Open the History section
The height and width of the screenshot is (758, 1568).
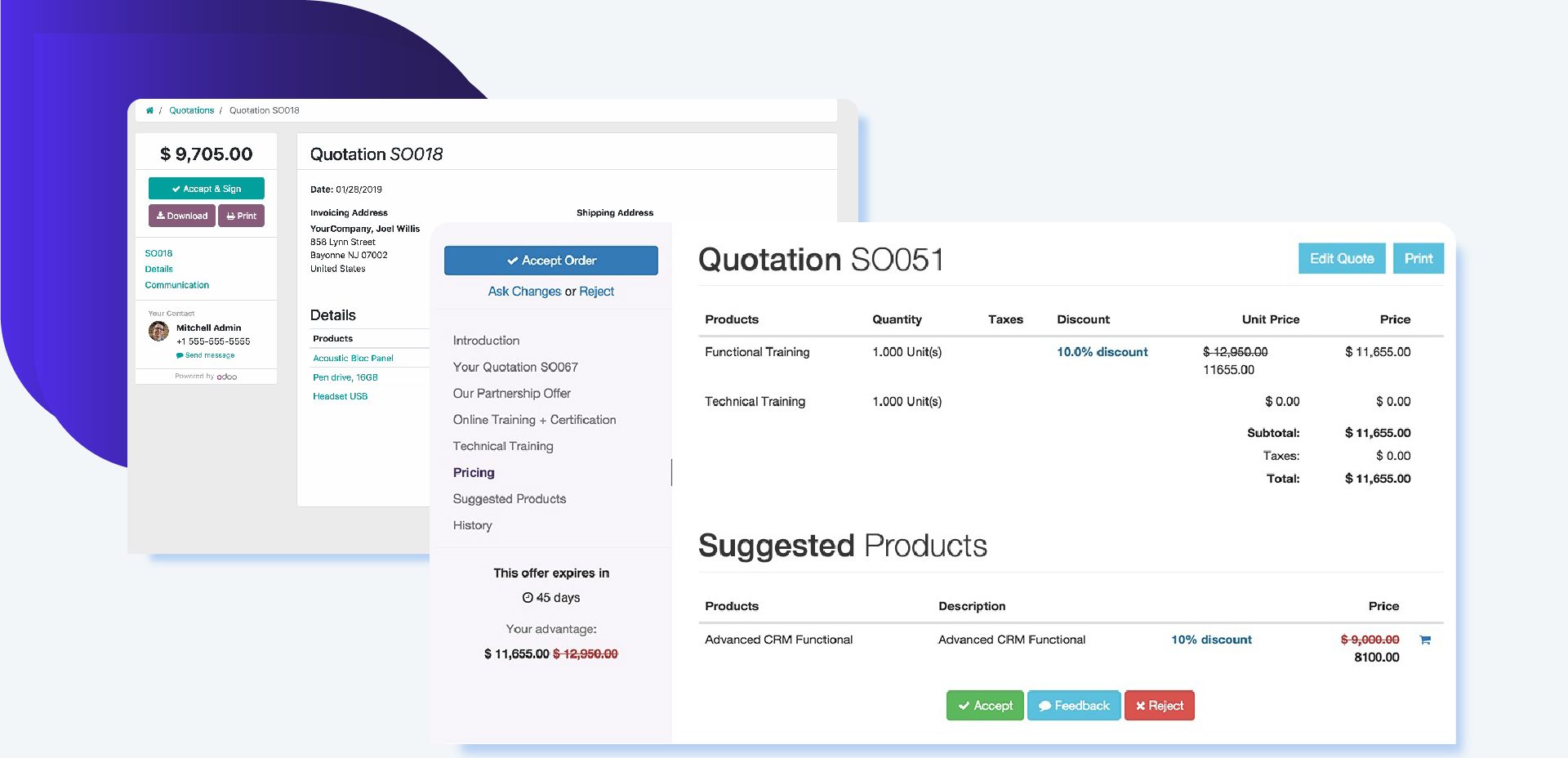pyautogui.click(x=472, y=525)
